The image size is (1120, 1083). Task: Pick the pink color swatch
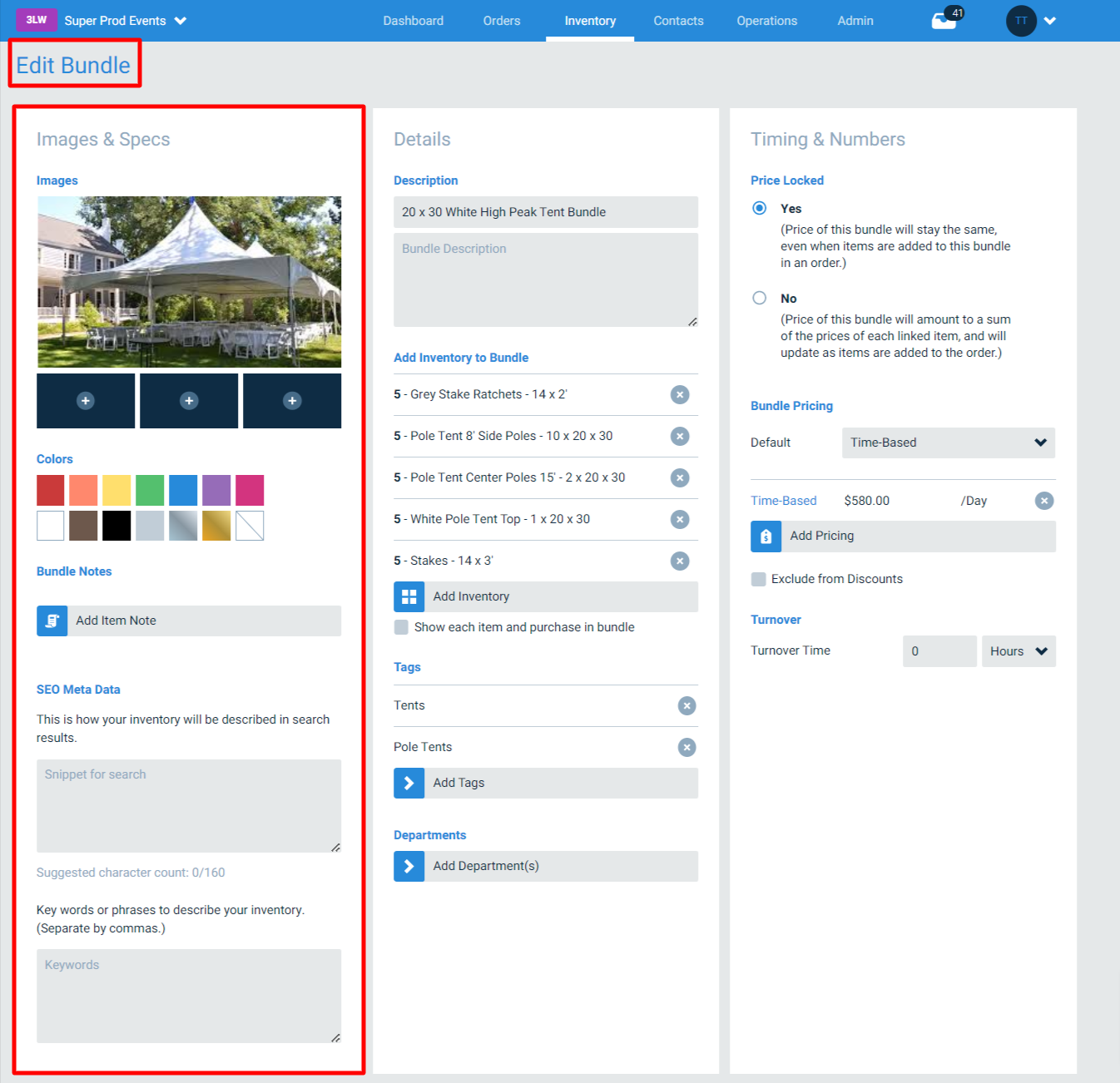pyautogui.click(x=250, y=491)
